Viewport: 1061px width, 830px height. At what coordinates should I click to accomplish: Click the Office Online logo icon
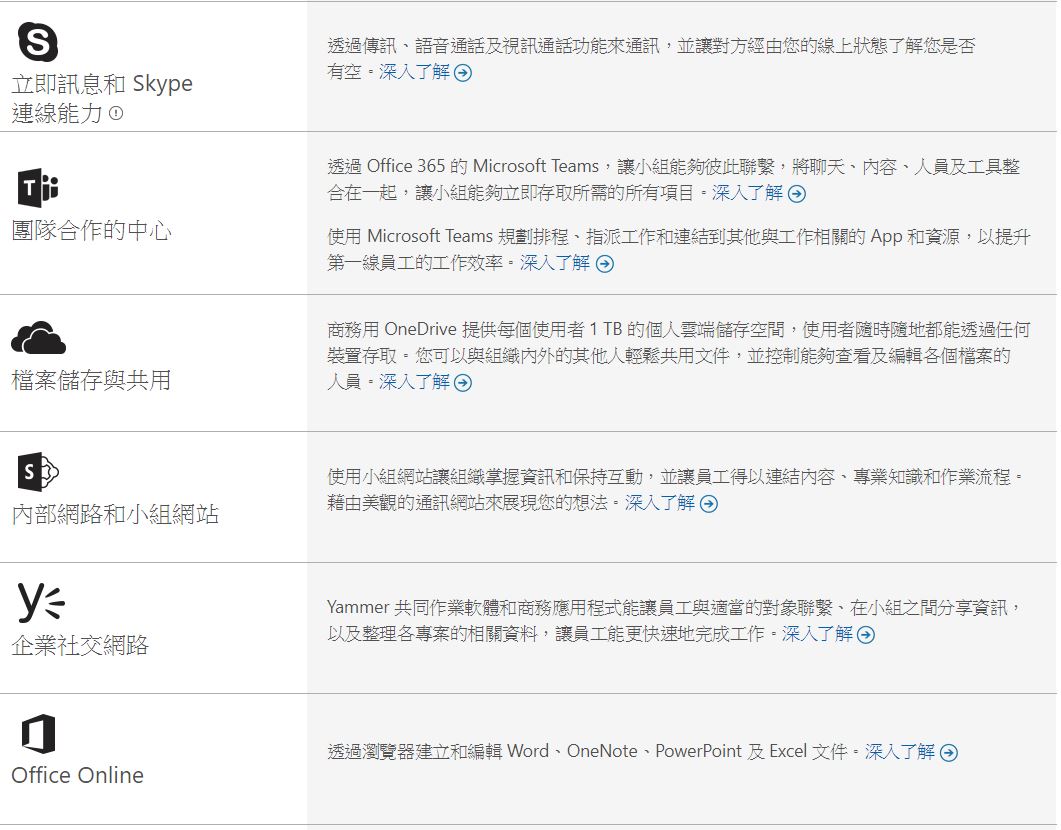[x=38, y=735]
